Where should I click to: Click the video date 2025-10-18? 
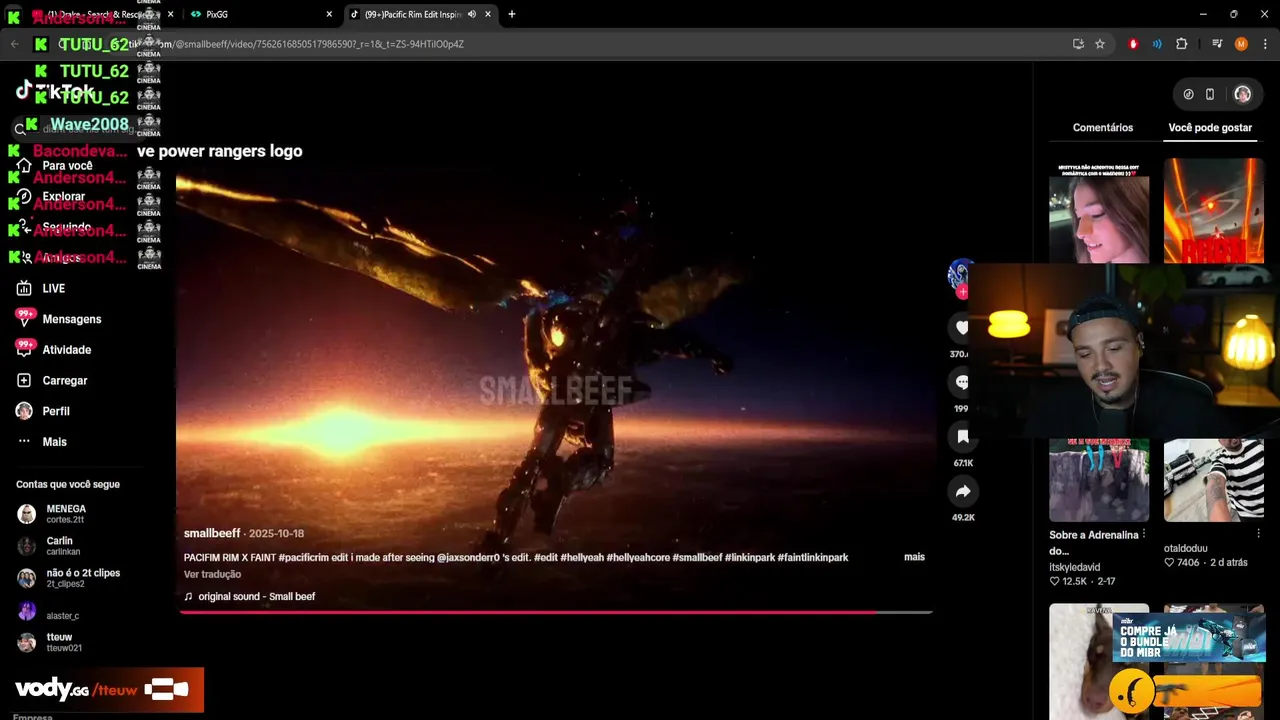pyautogui.click(x=276, y=533)
